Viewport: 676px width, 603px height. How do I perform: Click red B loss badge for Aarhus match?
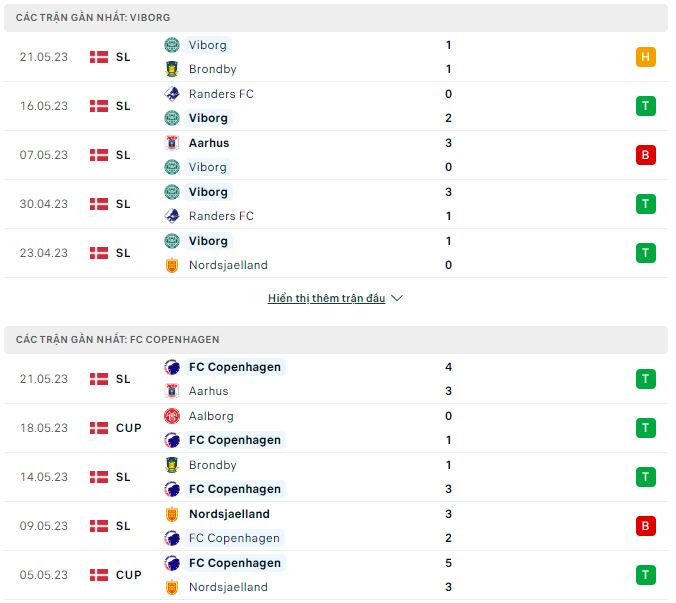tap(645, 155)
